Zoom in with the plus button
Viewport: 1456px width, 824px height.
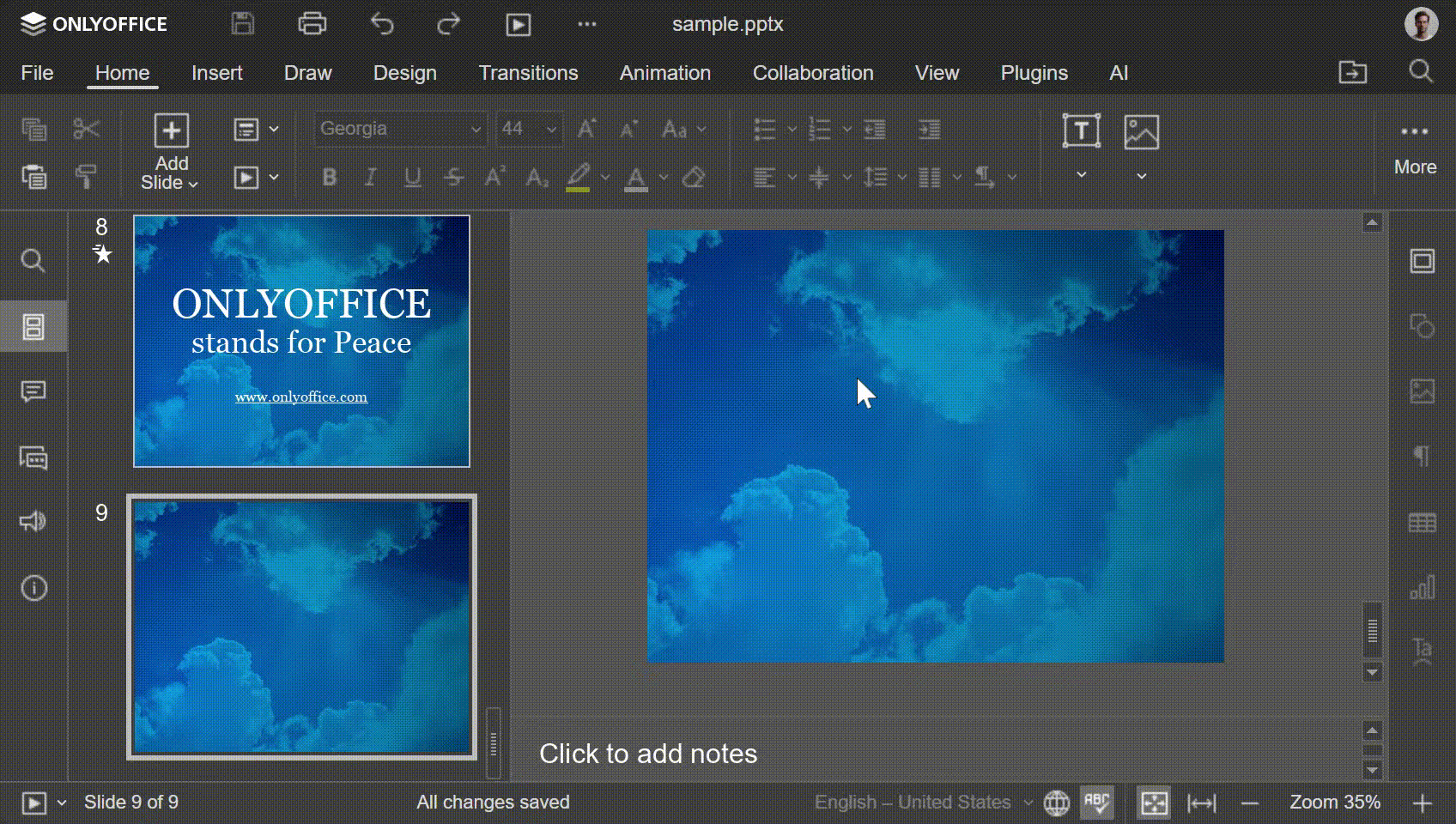pos(1423,803)
